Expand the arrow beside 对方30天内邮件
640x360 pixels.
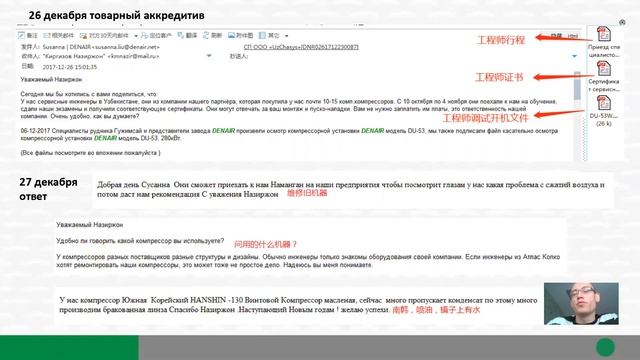(136, 36)
